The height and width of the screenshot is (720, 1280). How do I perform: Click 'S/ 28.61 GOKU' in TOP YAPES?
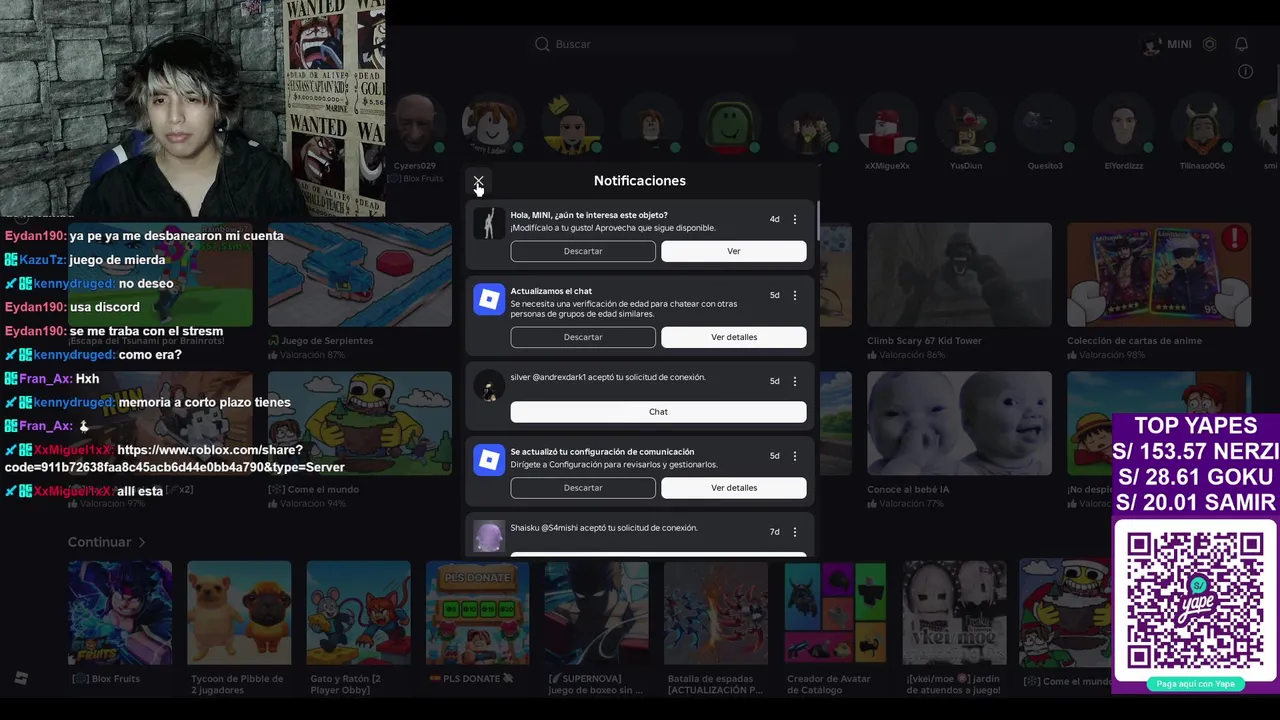coord(1196,477)
